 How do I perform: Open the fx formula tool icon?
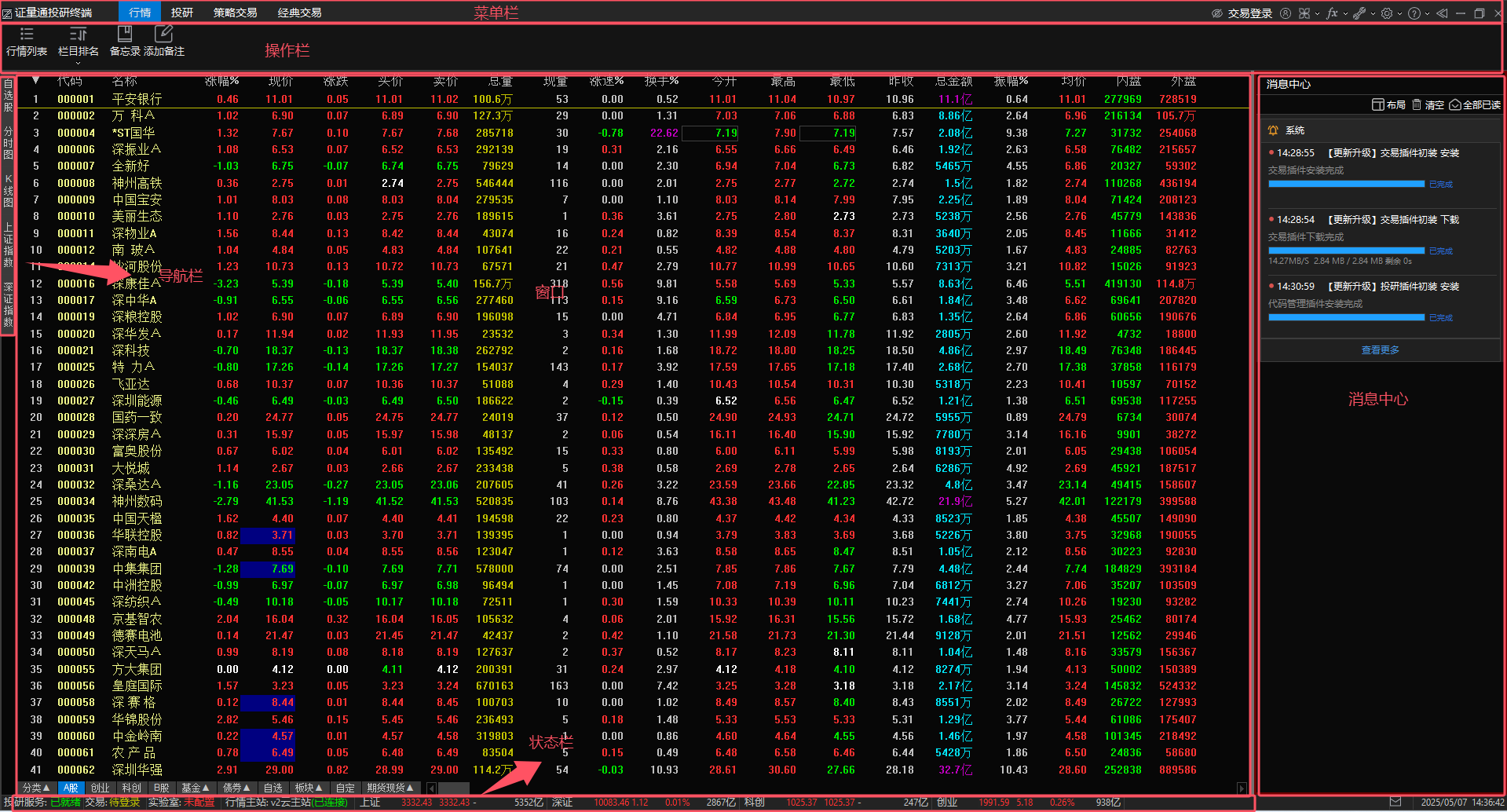[1332, 13]
